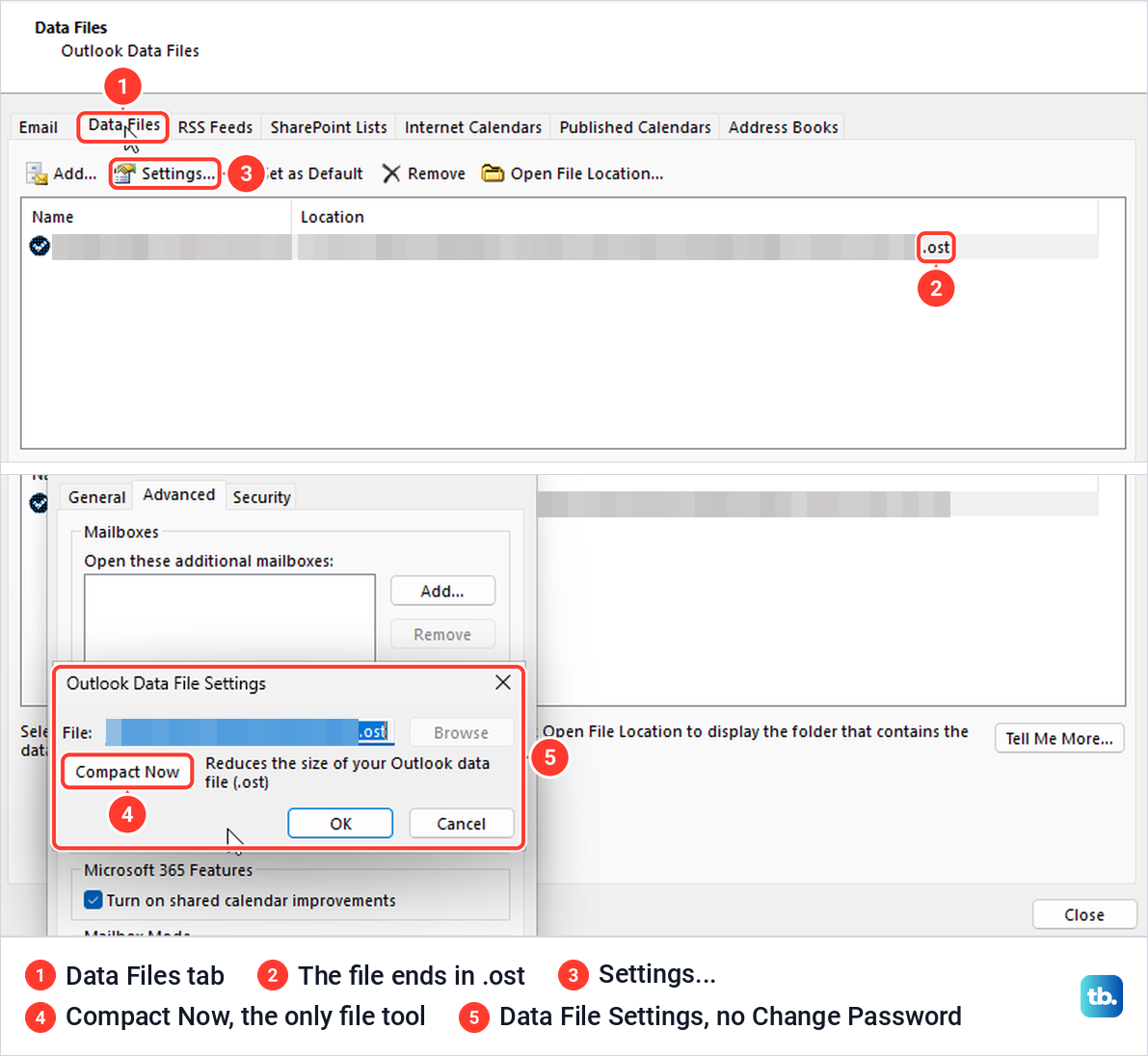Click the Remove X icon
Image resolution: width=1148 pixels, height=1056 pixels.
391,173
